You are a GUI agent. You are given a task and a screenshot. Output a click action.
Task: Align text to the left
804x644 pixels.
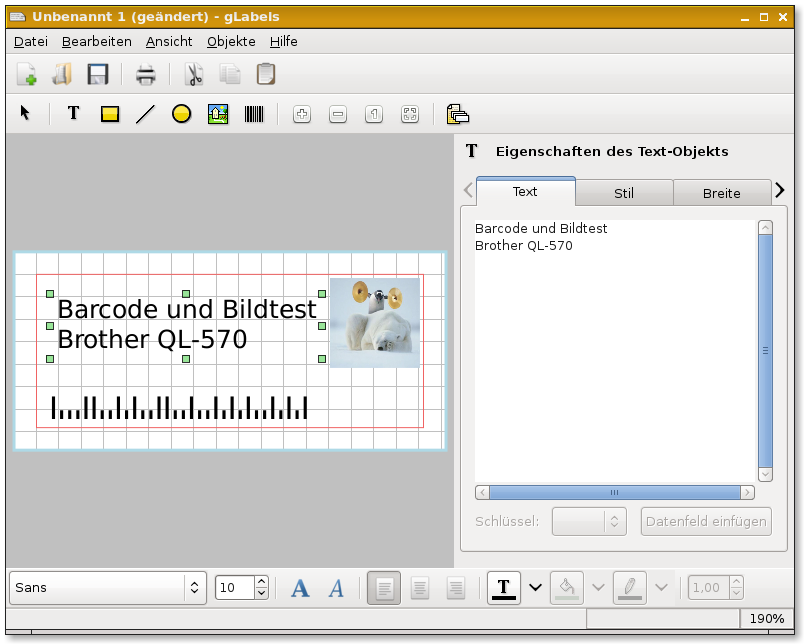click(384, 588)
